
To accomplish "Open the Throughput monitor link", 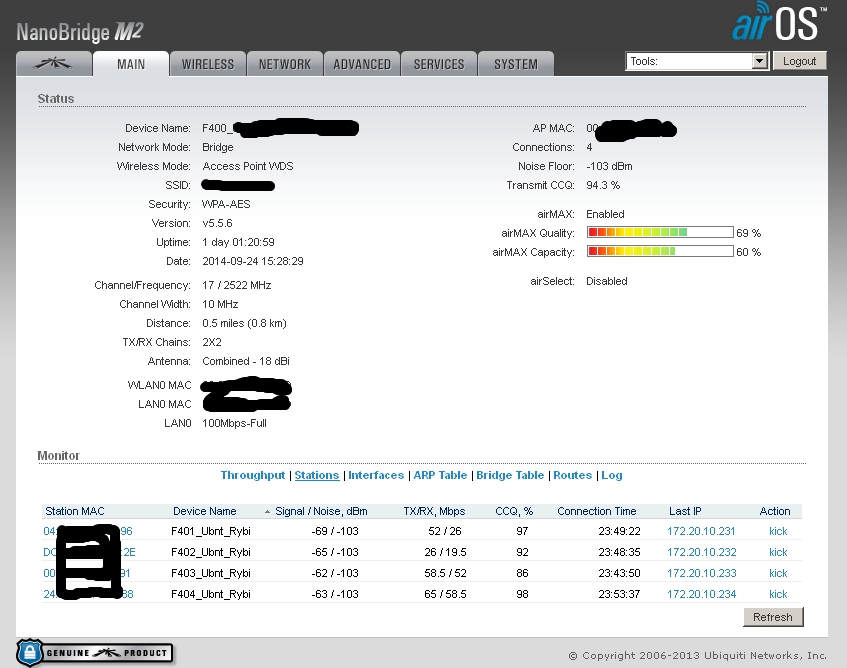I will (253, 475).
